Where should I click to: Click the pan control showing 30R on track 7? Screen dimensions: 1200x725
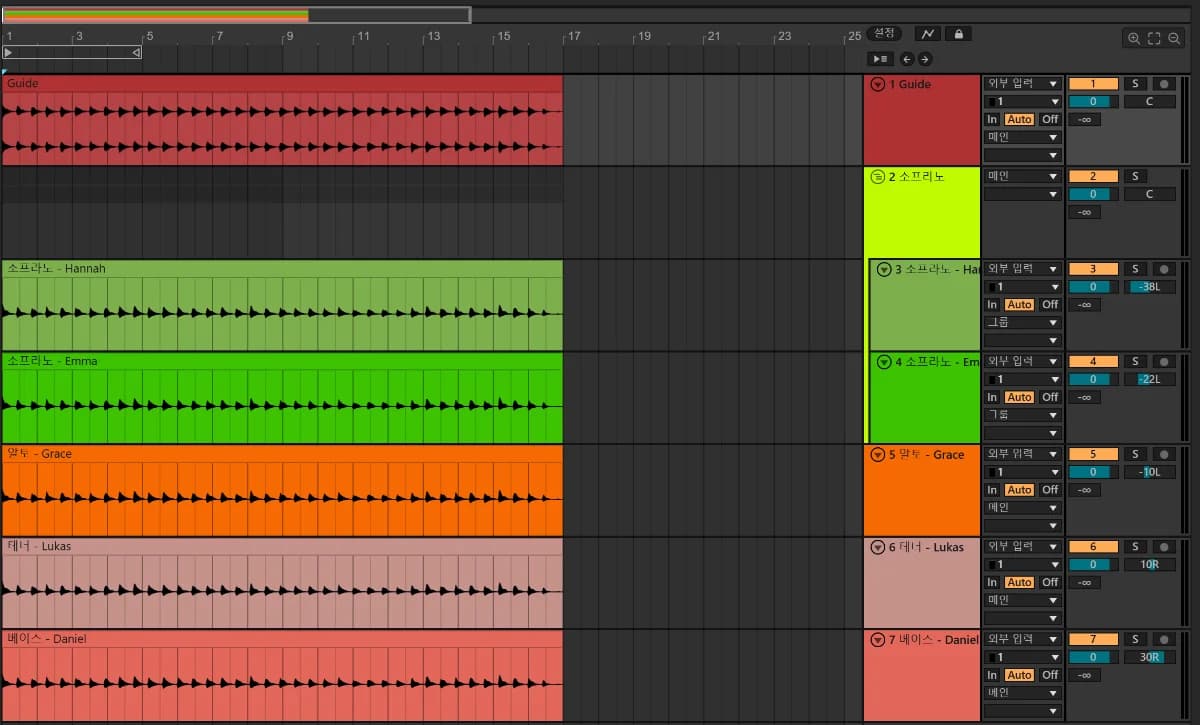tap(1149, 657)
